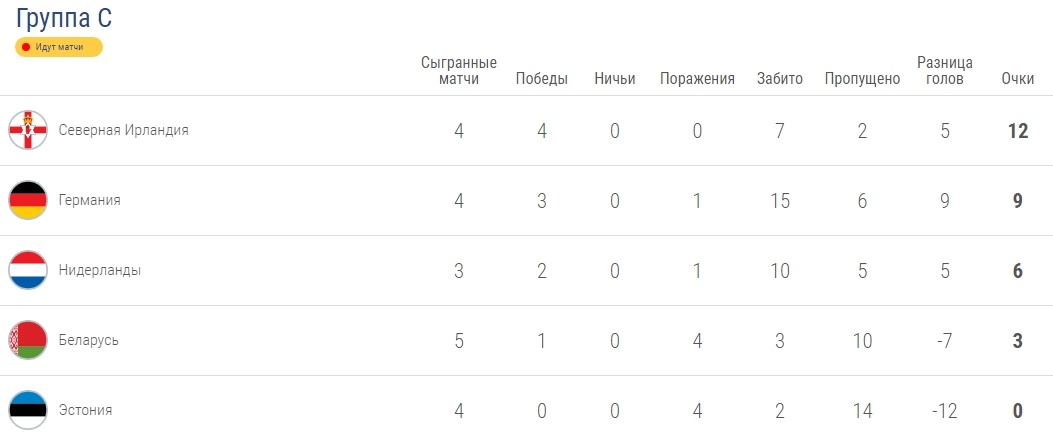Select the Группа C heading
Image resolution: width=1053 pixels, height=447 pixels.
(64, 18)
